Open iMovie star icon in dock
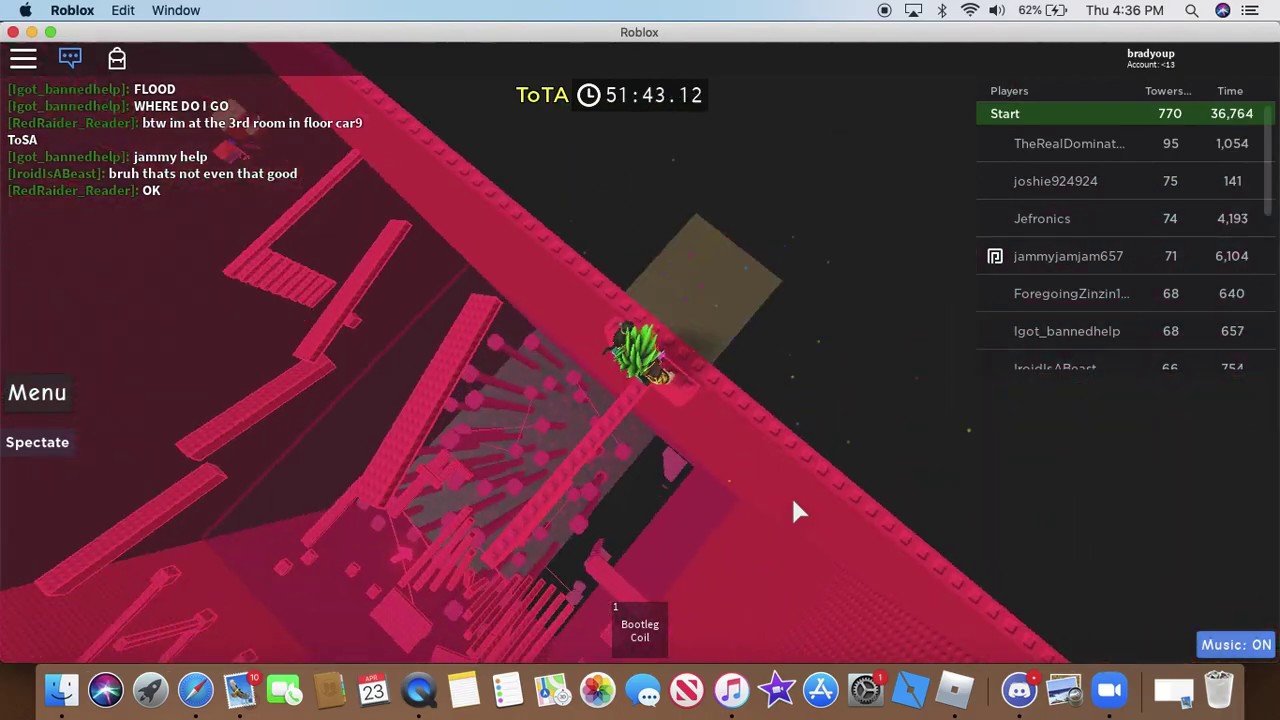1280x720 pixels. (x=777, y=690)
